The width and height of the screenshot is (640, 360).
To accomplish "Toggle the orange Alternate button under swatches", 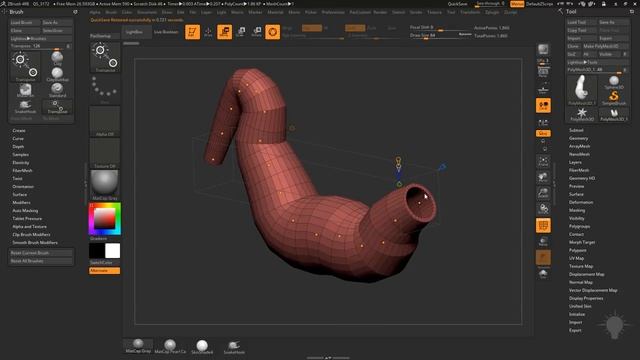I will point(104,271).
